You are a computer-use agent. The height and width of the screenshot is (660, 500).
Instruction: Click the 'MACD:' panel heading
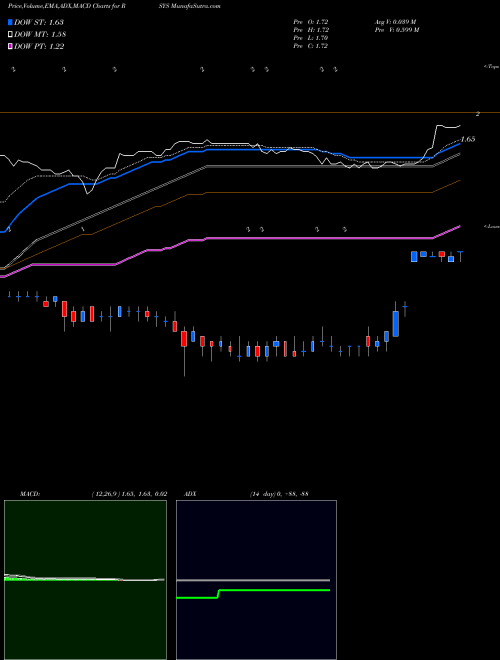(30, 494)
